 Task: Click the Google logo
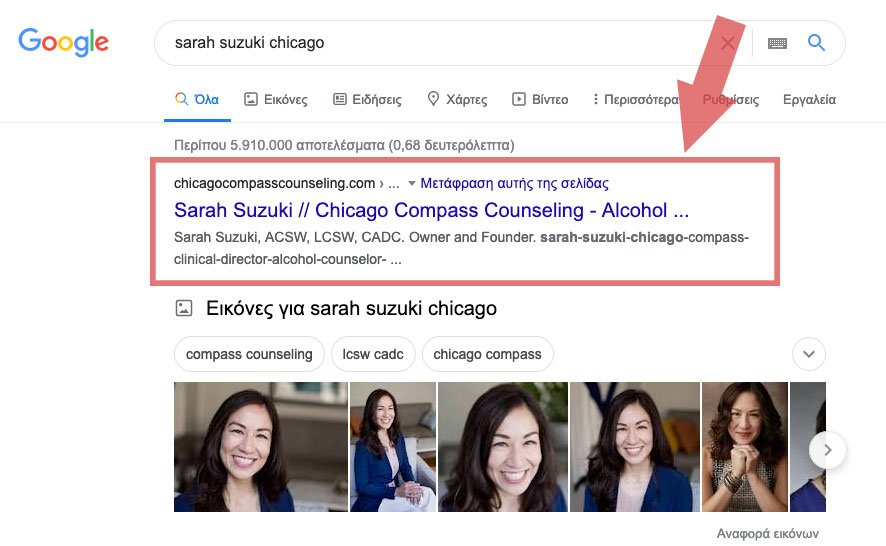tap(63, 42)
